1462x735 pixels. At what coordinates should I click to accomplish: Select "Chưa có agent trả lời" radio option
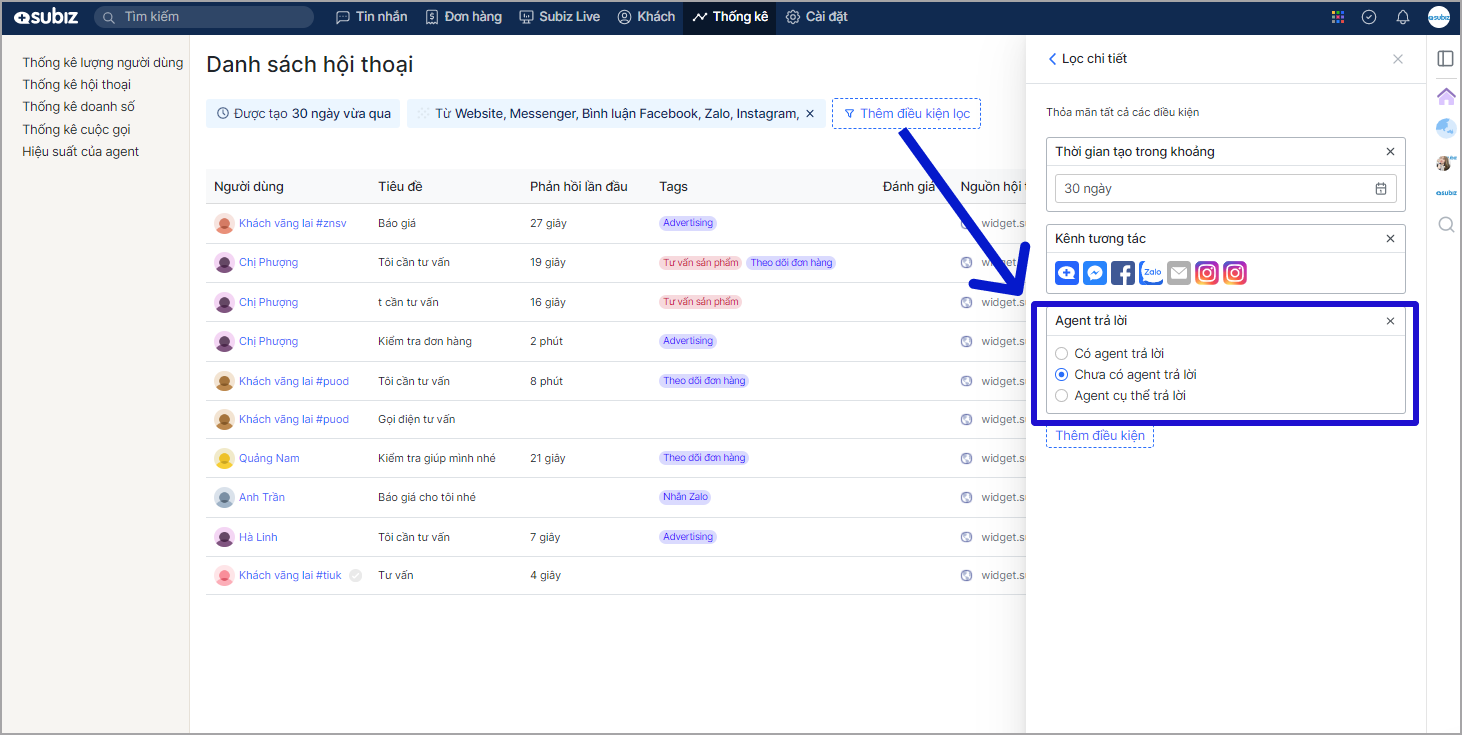[1062, 374]
